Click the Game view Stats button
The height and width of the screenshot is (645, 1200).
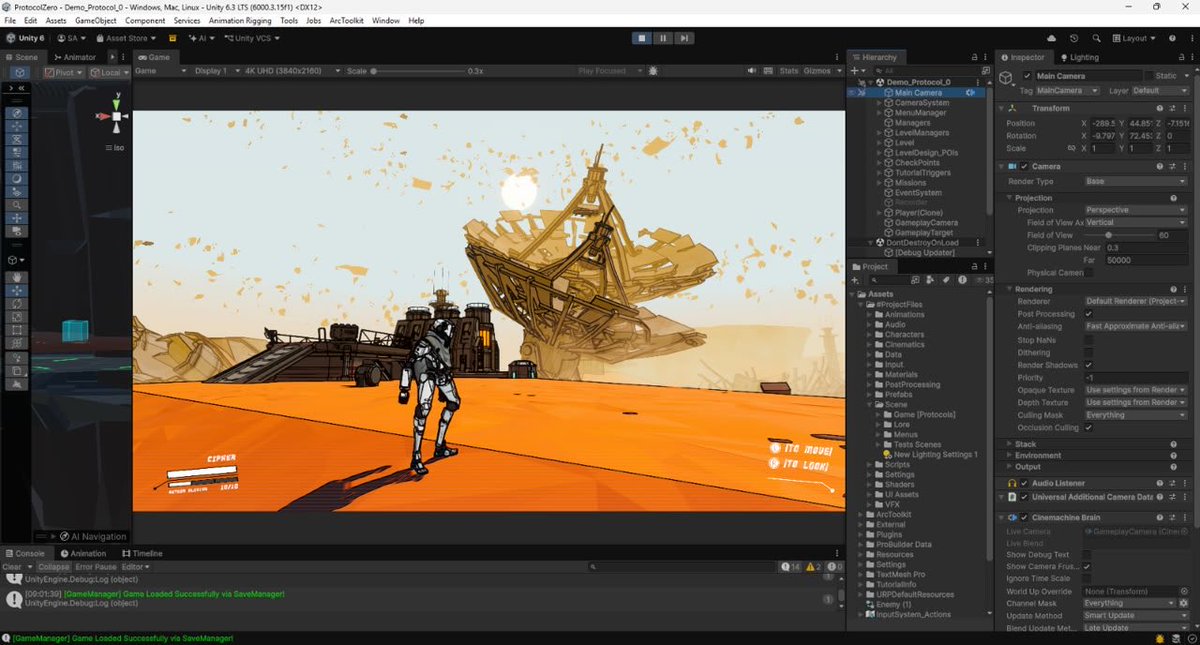(789, 71)
